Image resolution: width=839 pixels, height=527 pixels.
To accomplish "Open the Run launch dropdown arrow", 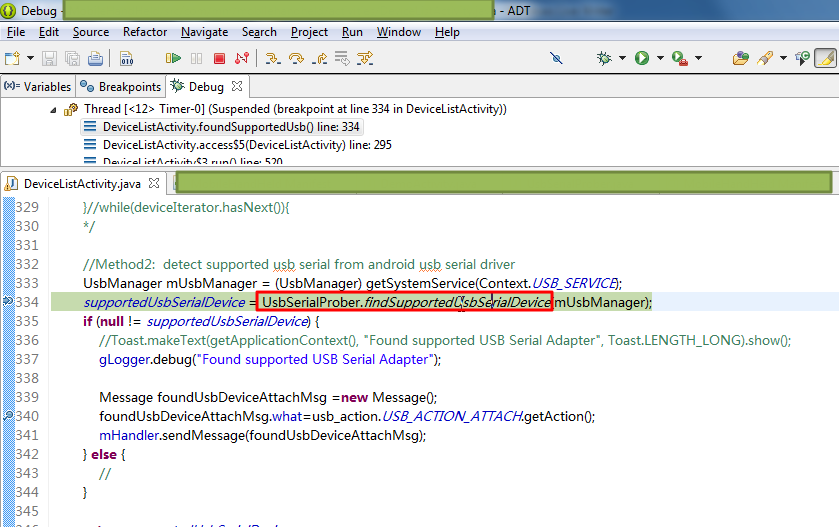I will (x=660, y=58).
